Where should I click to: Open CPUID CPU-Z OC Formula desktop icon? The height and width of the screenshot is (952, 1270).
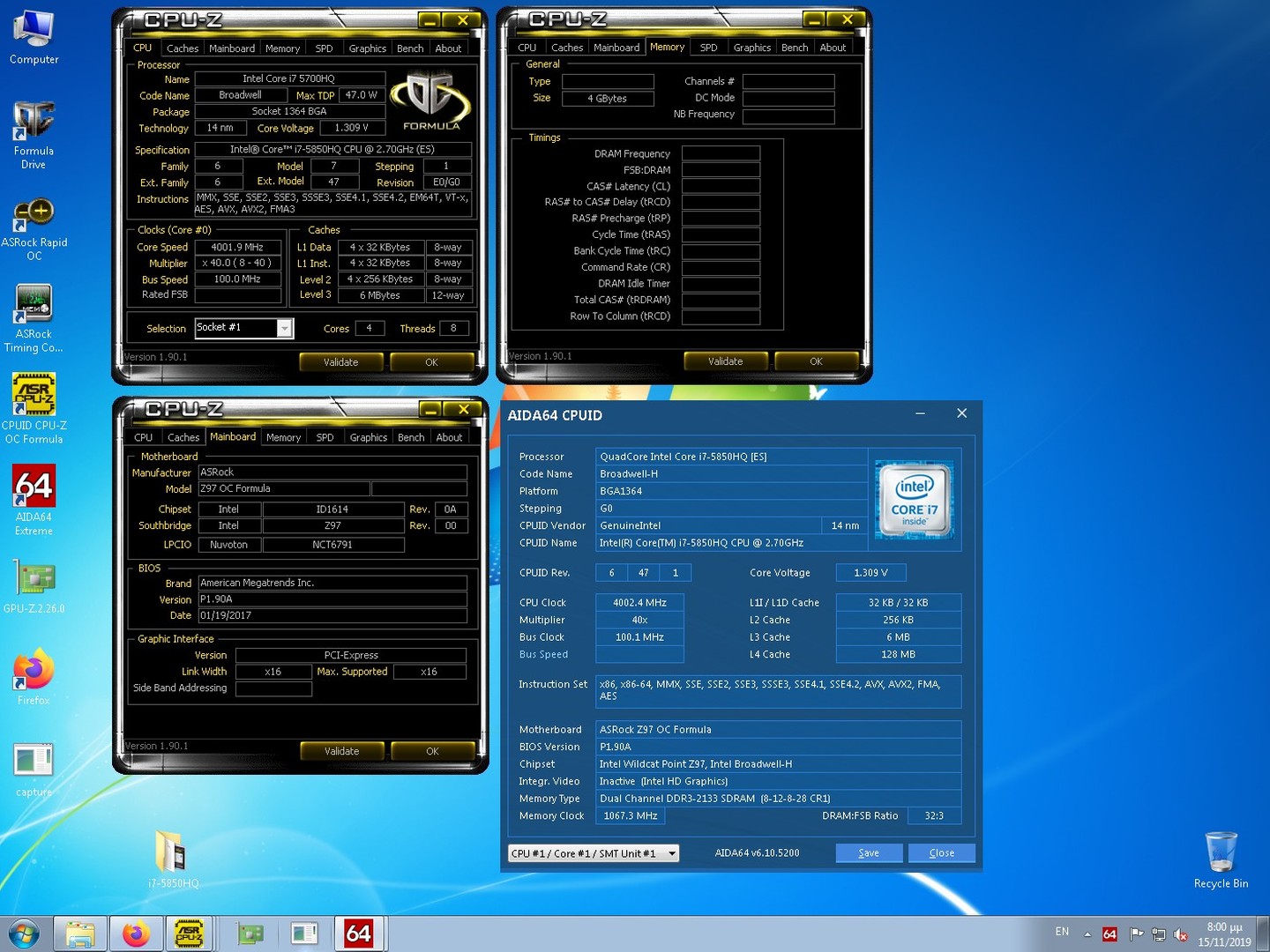(x=34, y=408)
